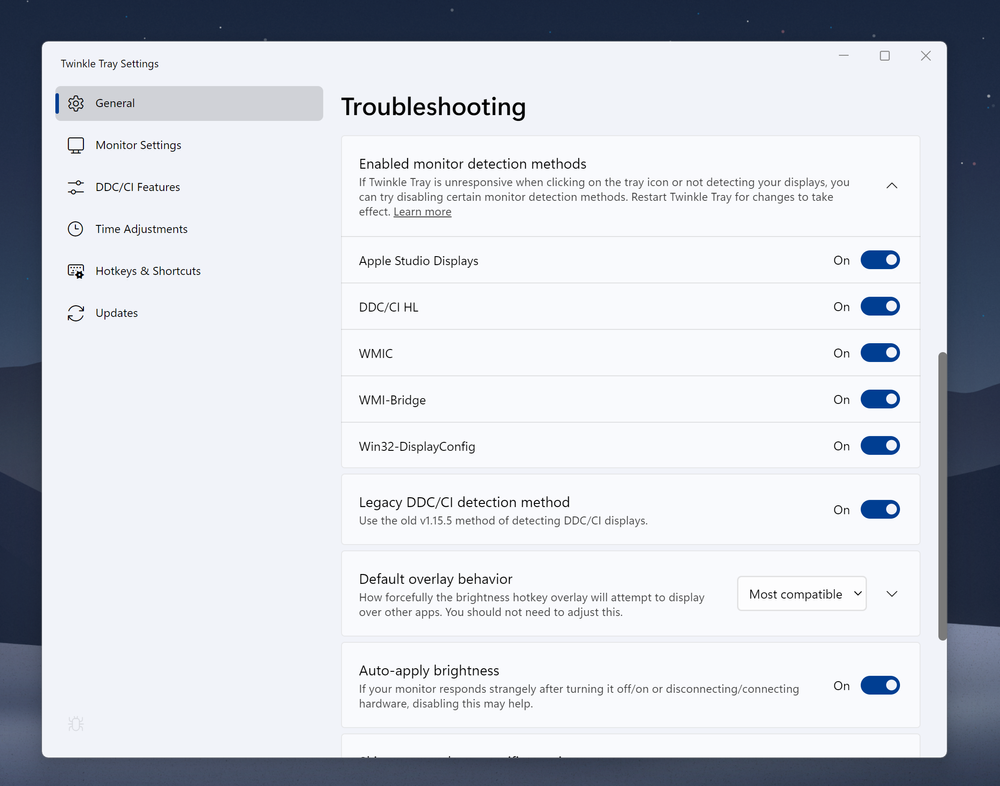The width and height of the screenshot is (1000, 786).
Task: Switch off Auto-apply brightness
Action: (880, 685)
